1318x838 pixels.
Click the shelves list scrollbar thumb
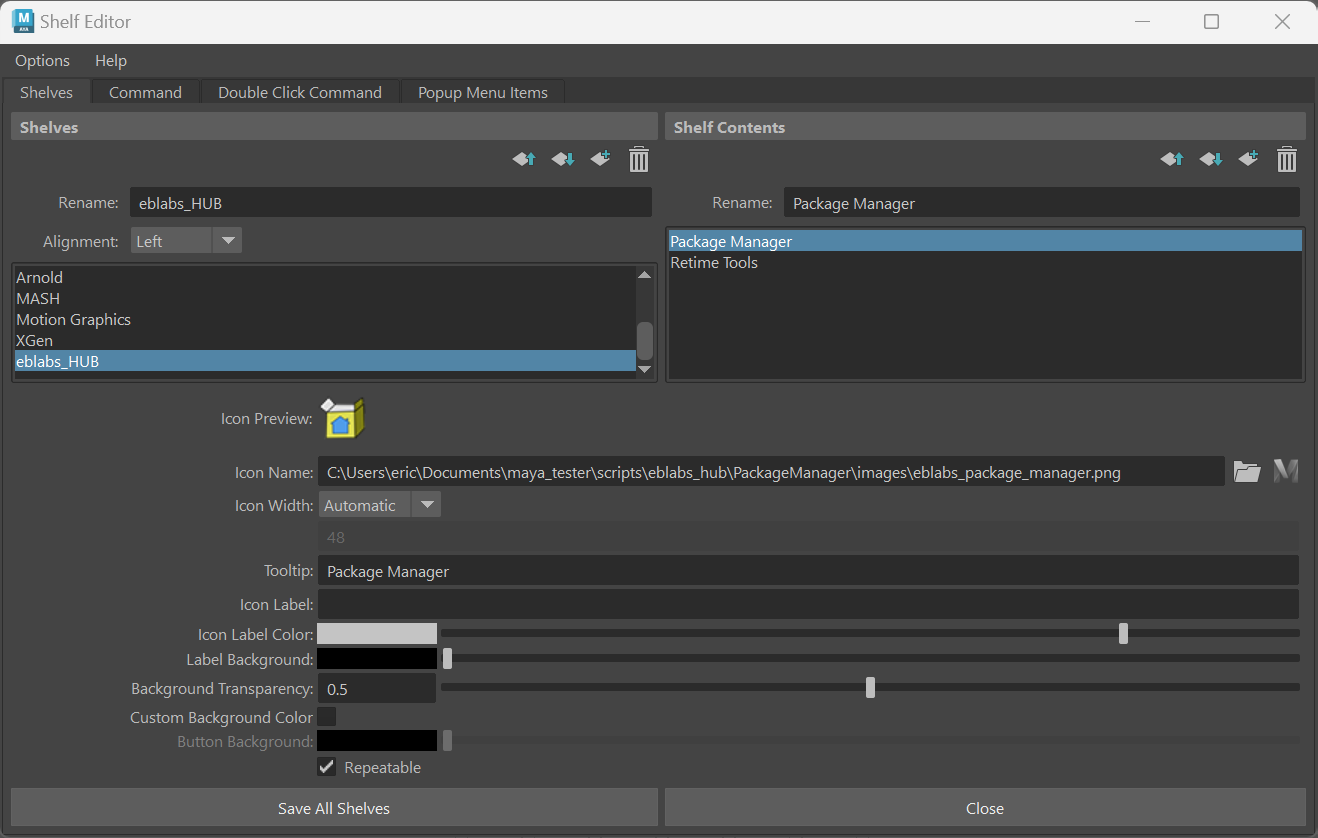coord(645,341)
